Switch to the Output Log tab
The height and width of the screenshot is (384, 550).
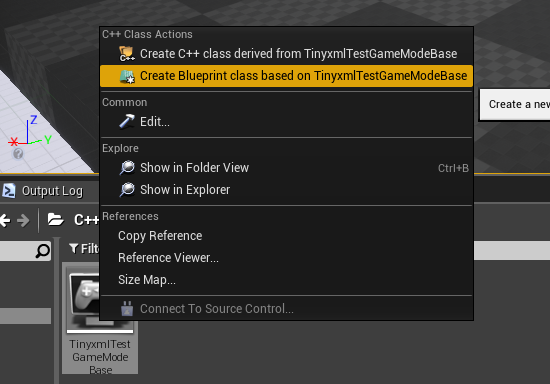pyautogui.click(x=49, y=191)
